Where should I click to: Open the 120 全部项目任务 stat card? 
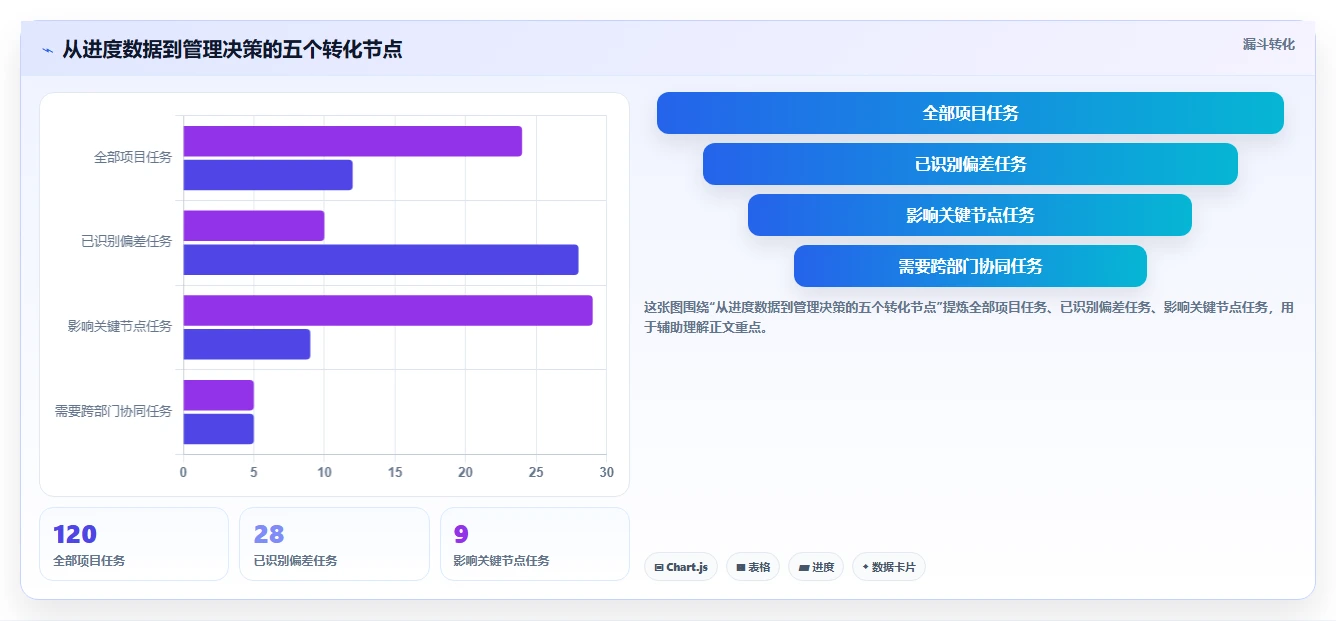pos(134,544)
